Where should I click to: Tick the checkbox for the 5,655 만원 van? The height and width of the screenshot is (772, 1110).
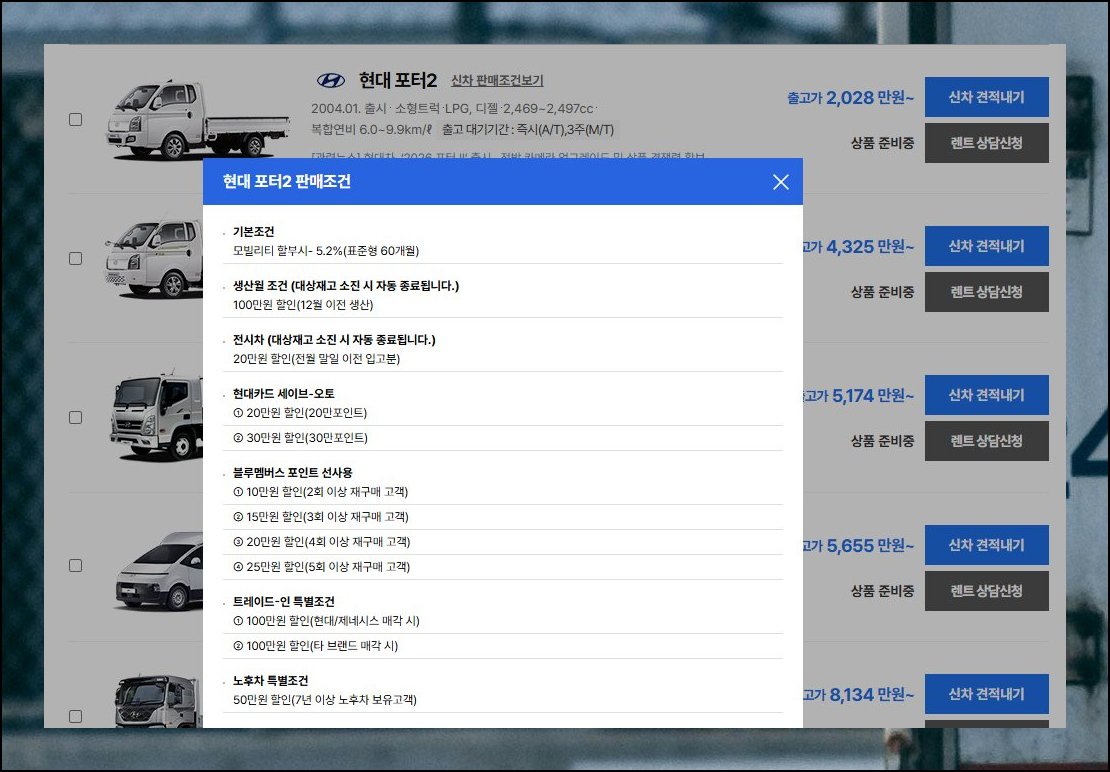75,565
